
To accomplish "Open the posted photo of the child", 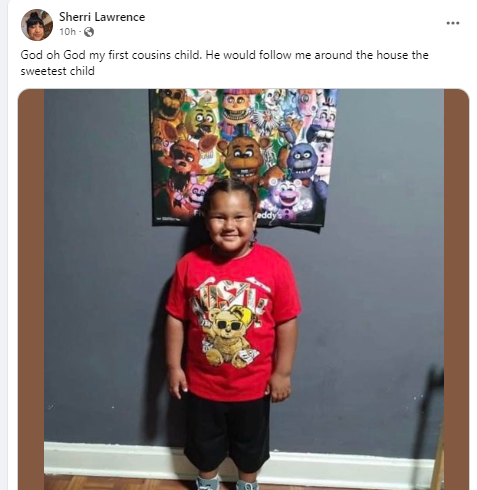I will 244,289.
